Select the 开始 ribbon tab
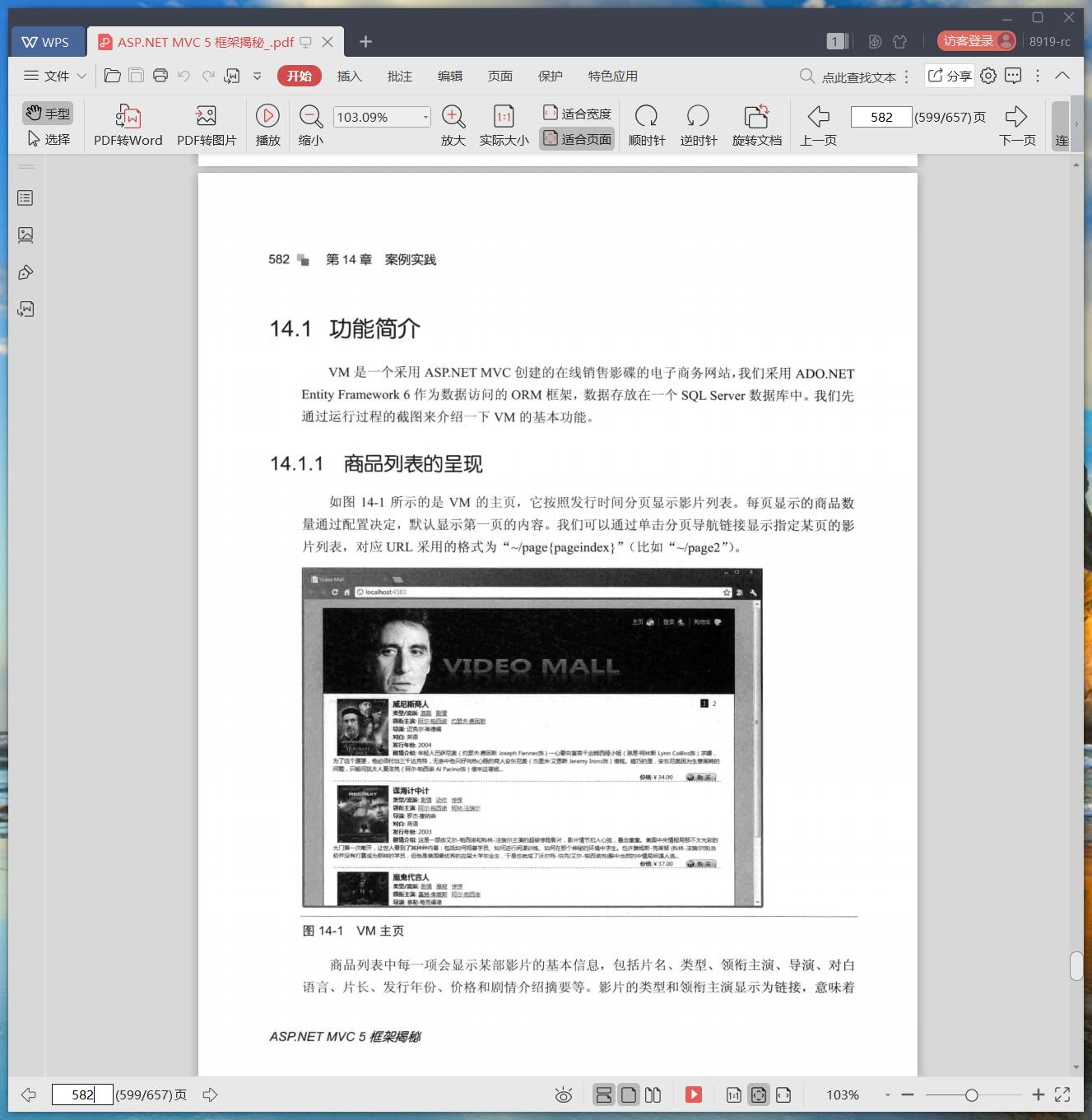This screenshot has height=1120, width=1092. [x=299, y=76]
